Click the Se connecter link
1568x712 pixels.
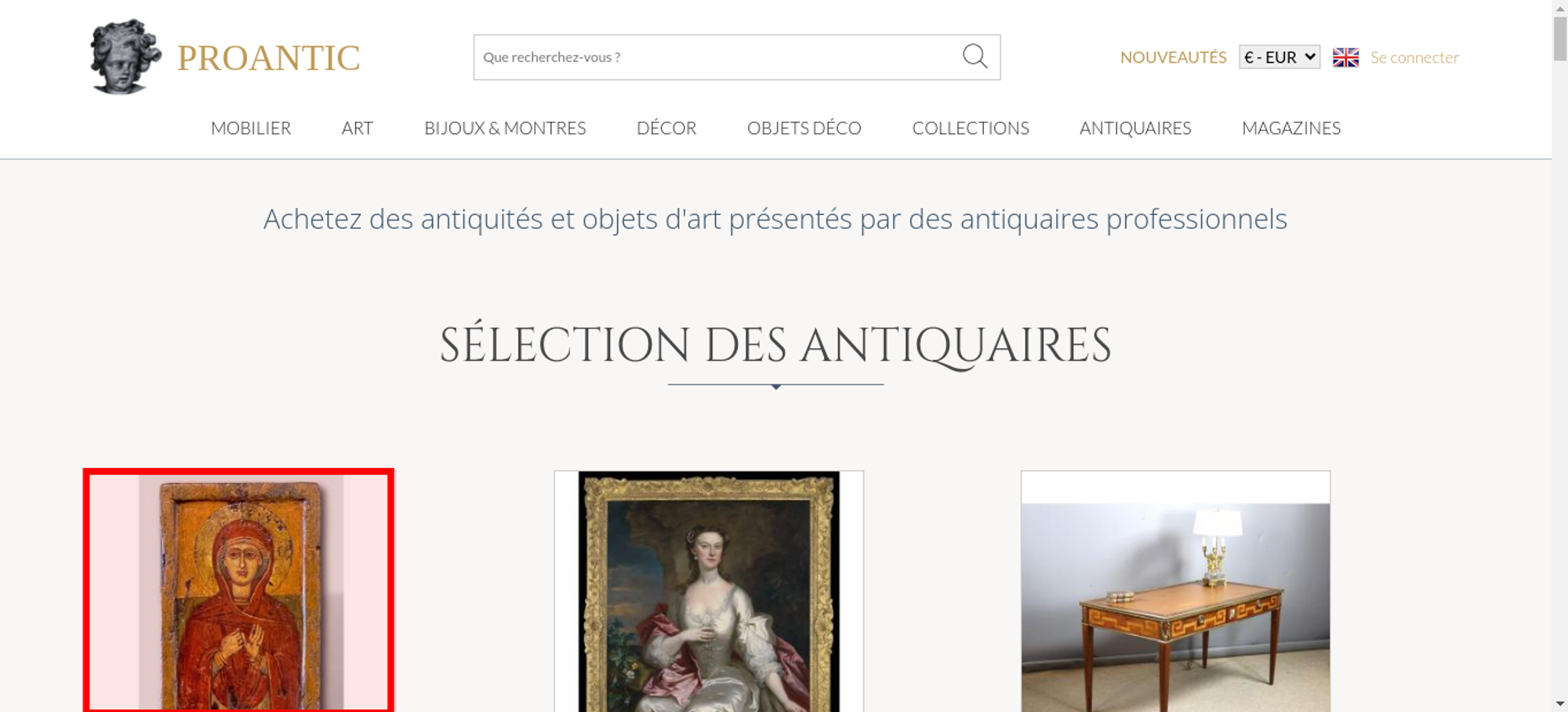[x=1414, y=57]
